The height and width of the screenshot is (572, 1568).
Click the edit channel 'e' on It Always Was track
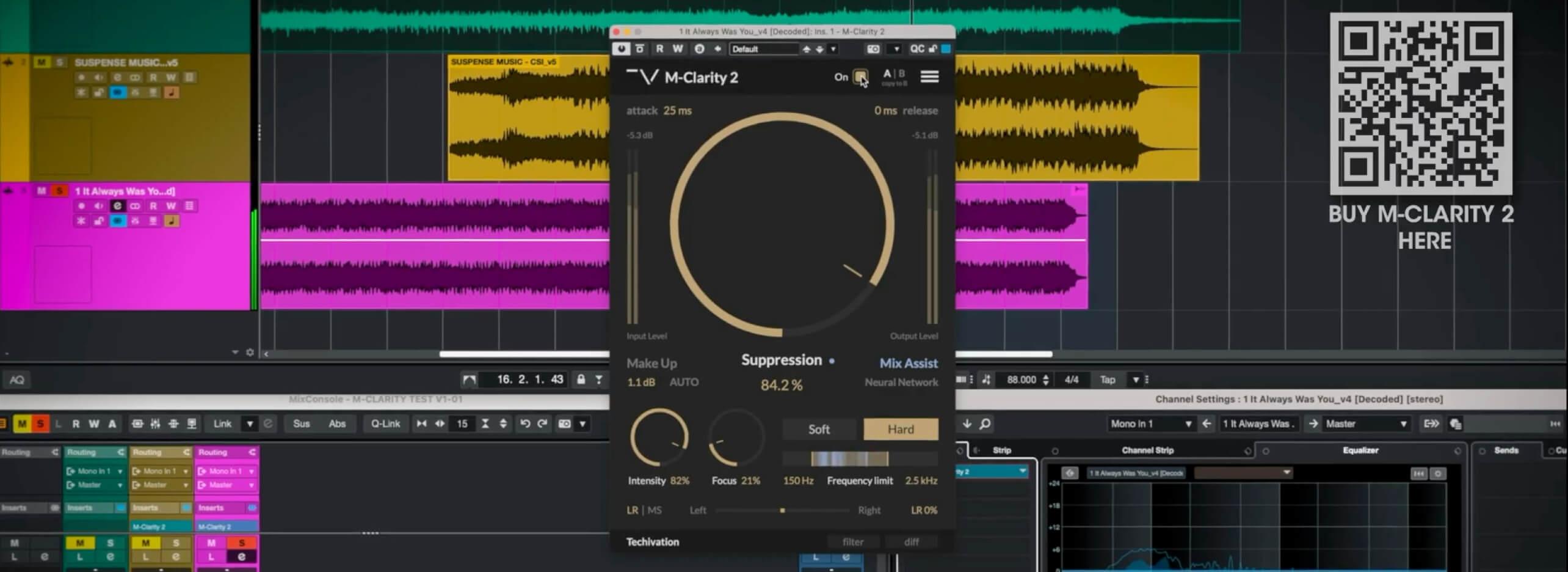(117, 206)
